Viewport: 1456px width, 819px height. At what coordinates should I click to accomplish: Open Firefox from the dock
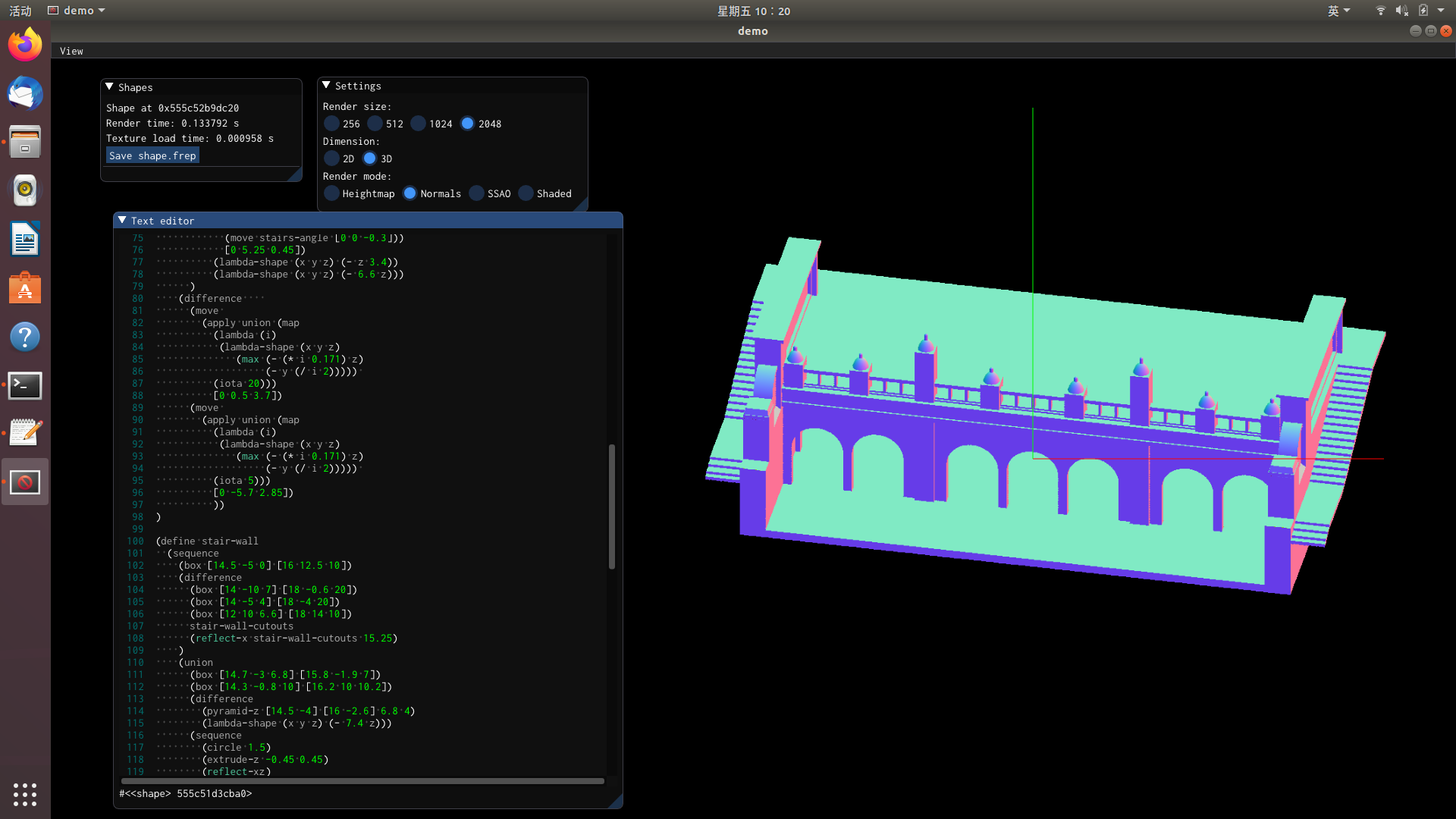click(x=25, y=45)
